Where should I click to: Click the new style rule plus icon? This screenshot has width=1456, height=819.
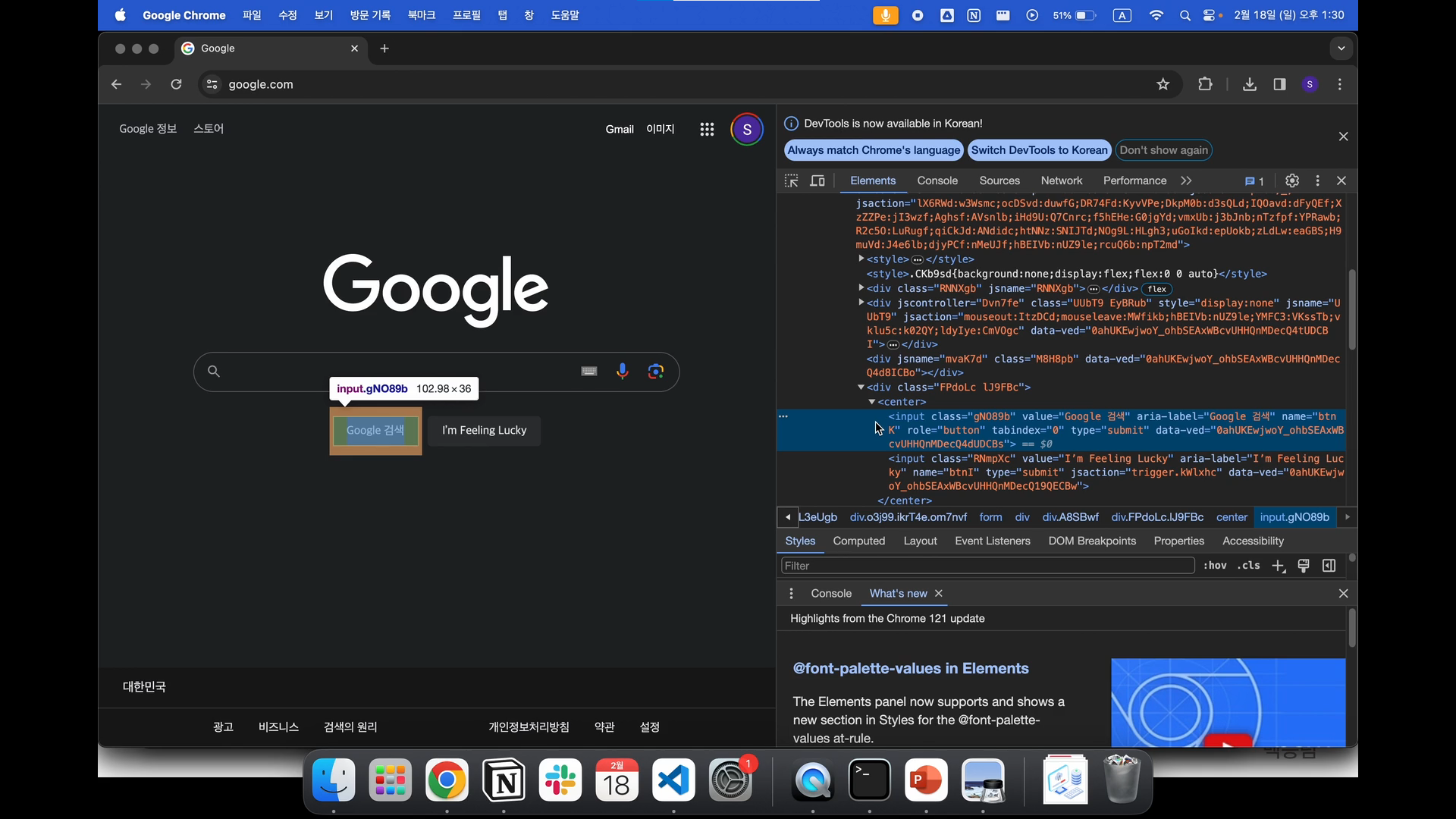(x=1278, y=566)
